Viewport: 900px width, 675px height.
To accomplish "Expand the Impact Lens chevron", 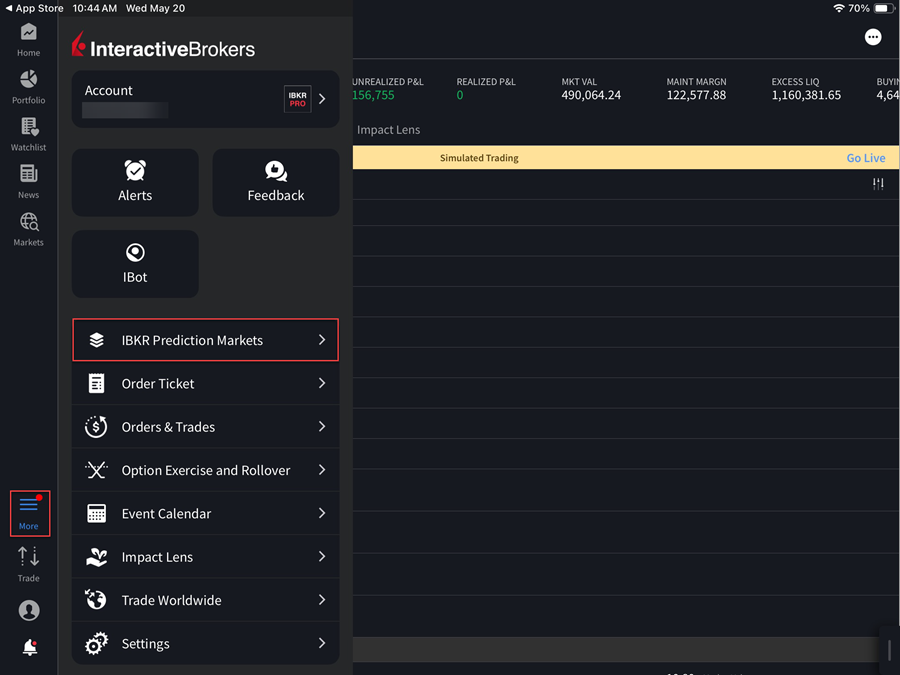I will [x=322, y=557].
